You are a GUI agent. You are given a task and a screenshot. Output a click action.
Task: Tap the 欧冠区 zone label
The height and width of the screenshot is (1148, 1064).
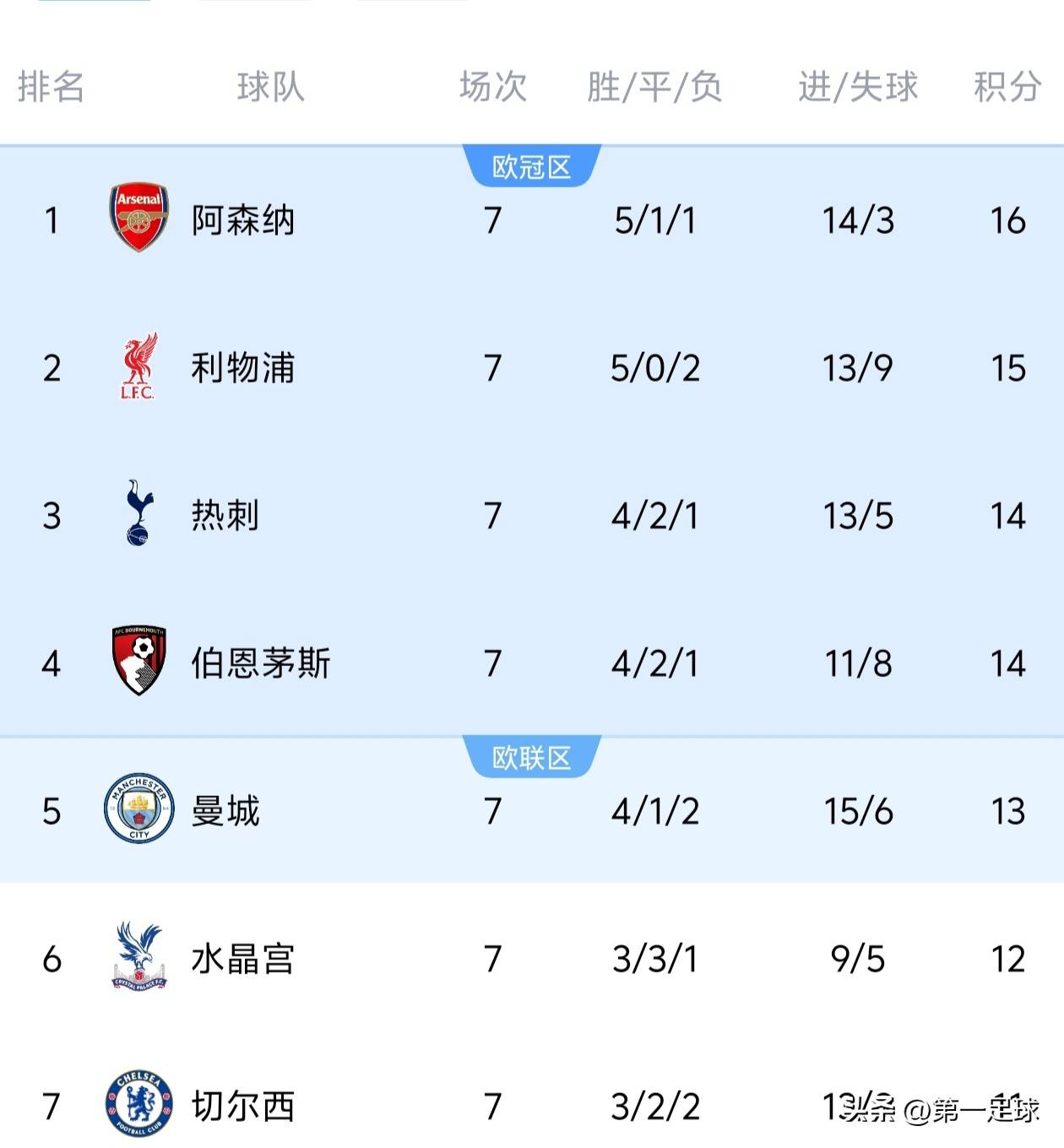pyautogui.click(x=532, y=166)
